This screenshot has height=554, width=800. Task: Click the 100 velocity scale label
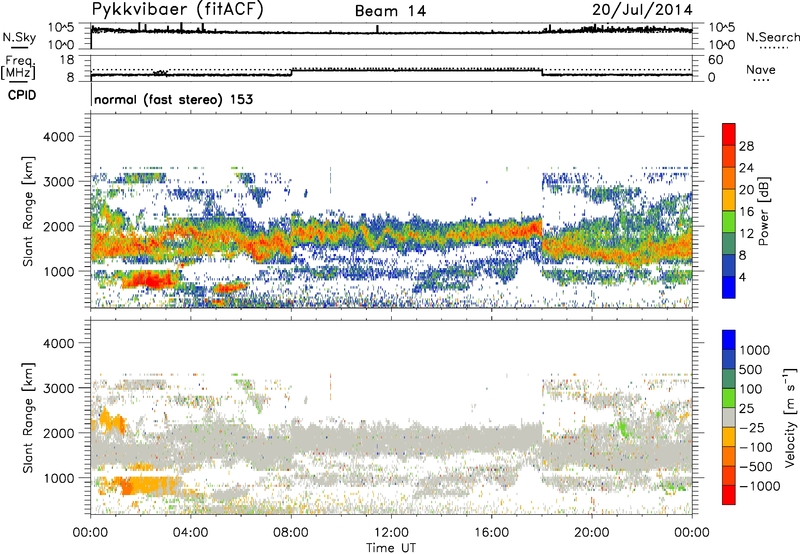751,389
